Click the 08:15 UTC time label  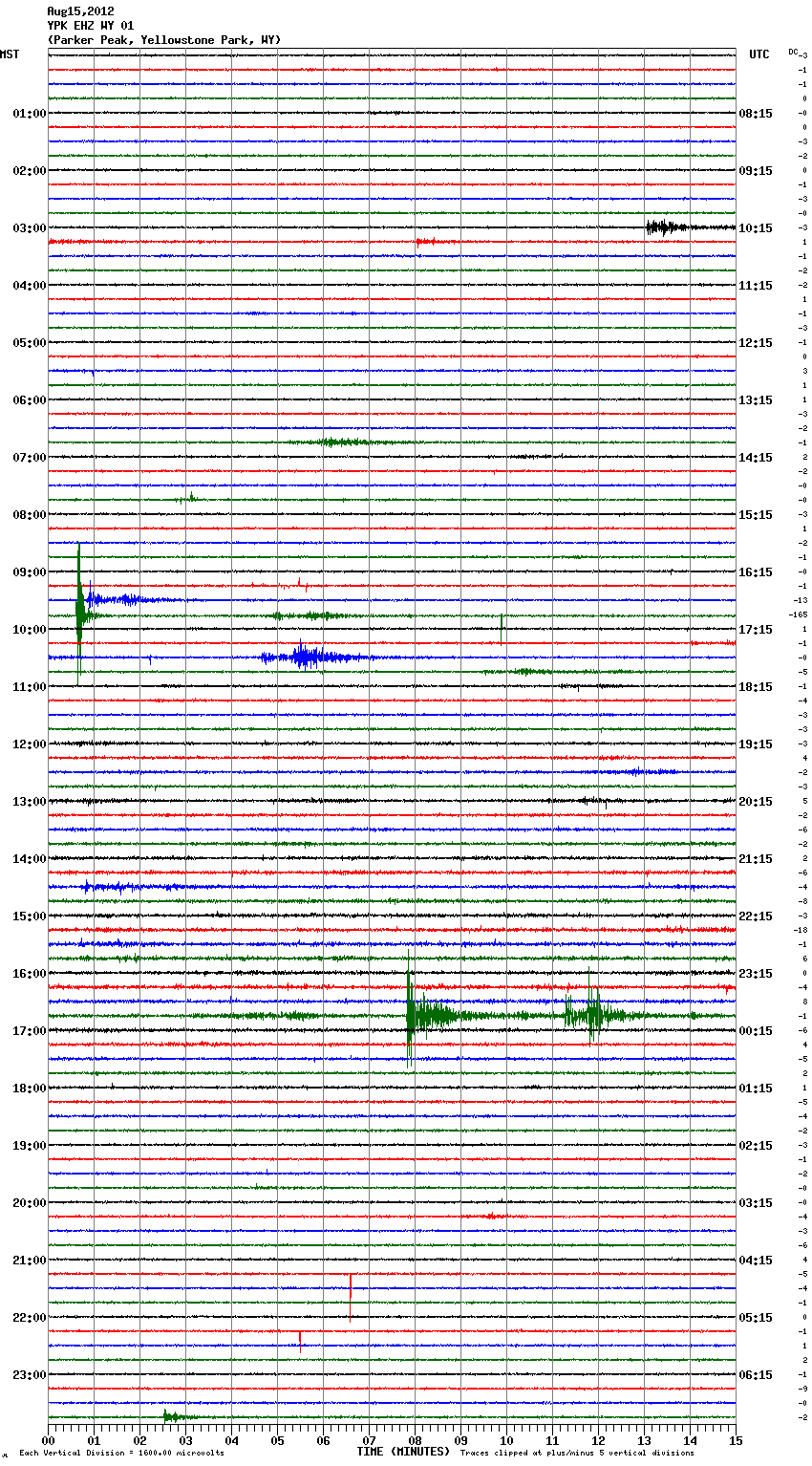point(756,114)
